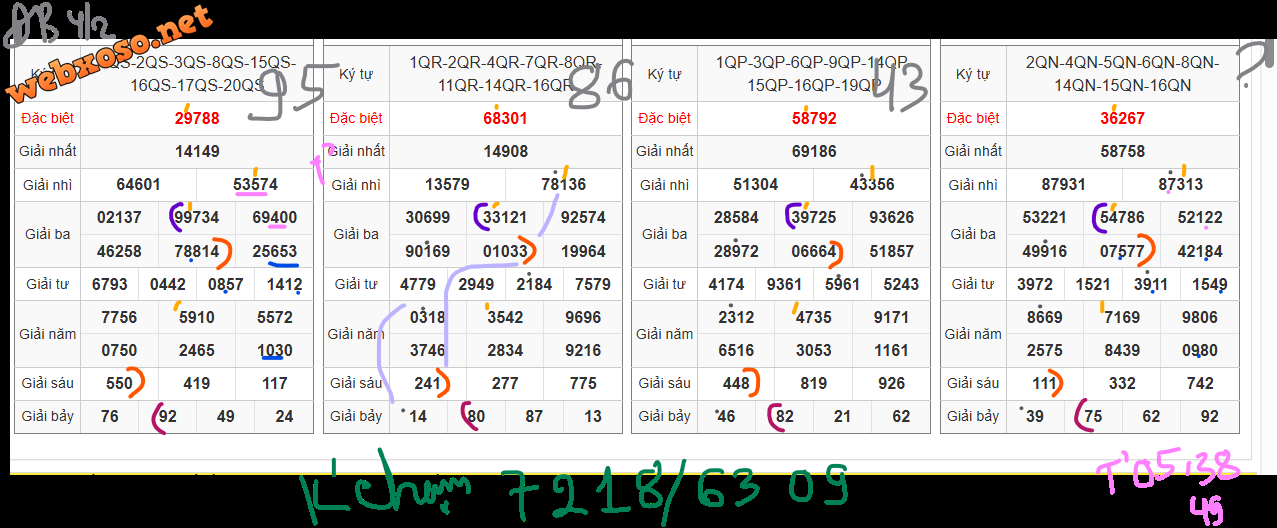
Task: Click the handwritten gray number 95
Action: (287, 97)
